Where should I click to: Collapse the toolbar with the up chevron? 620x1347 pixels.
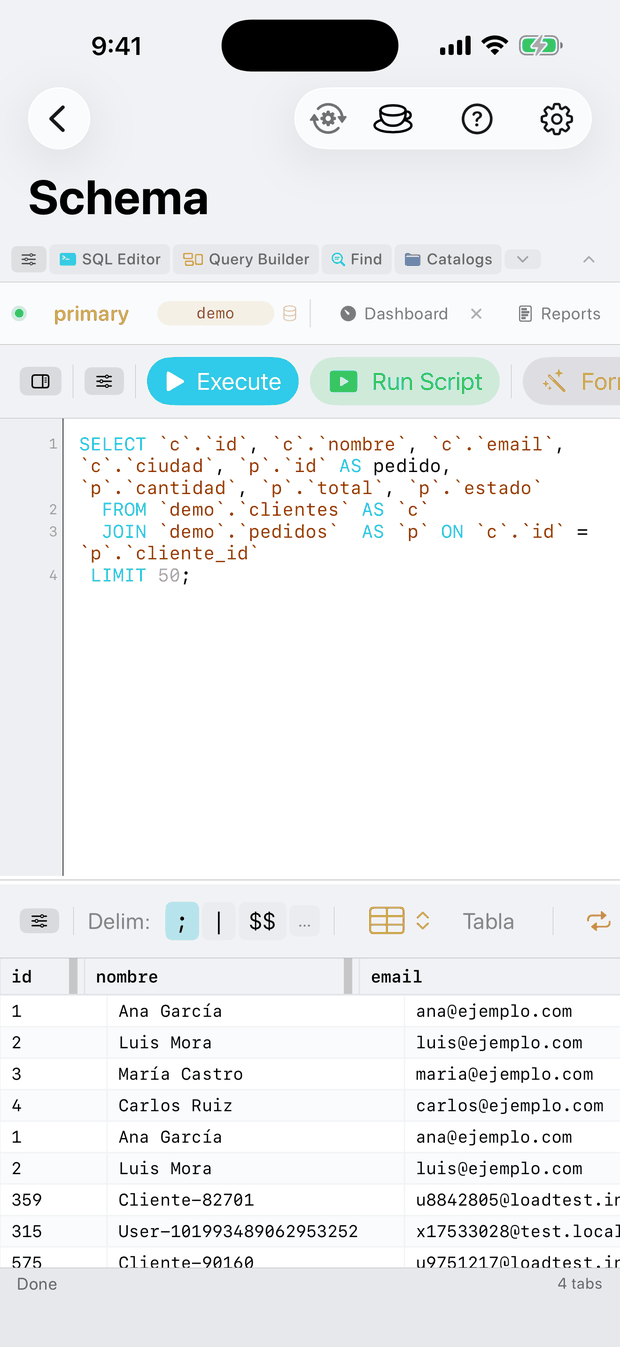point(589,259)
